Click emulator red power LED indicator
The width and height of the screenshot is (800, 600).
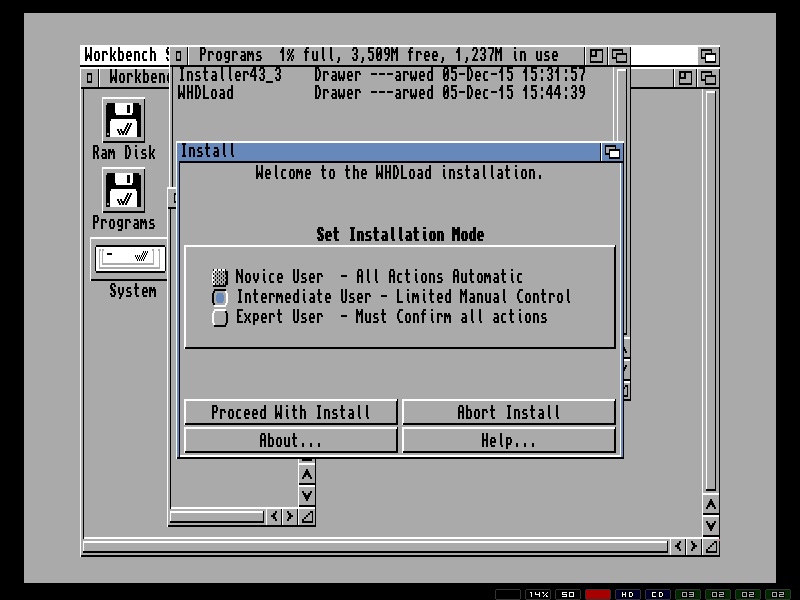click(598, 594)
